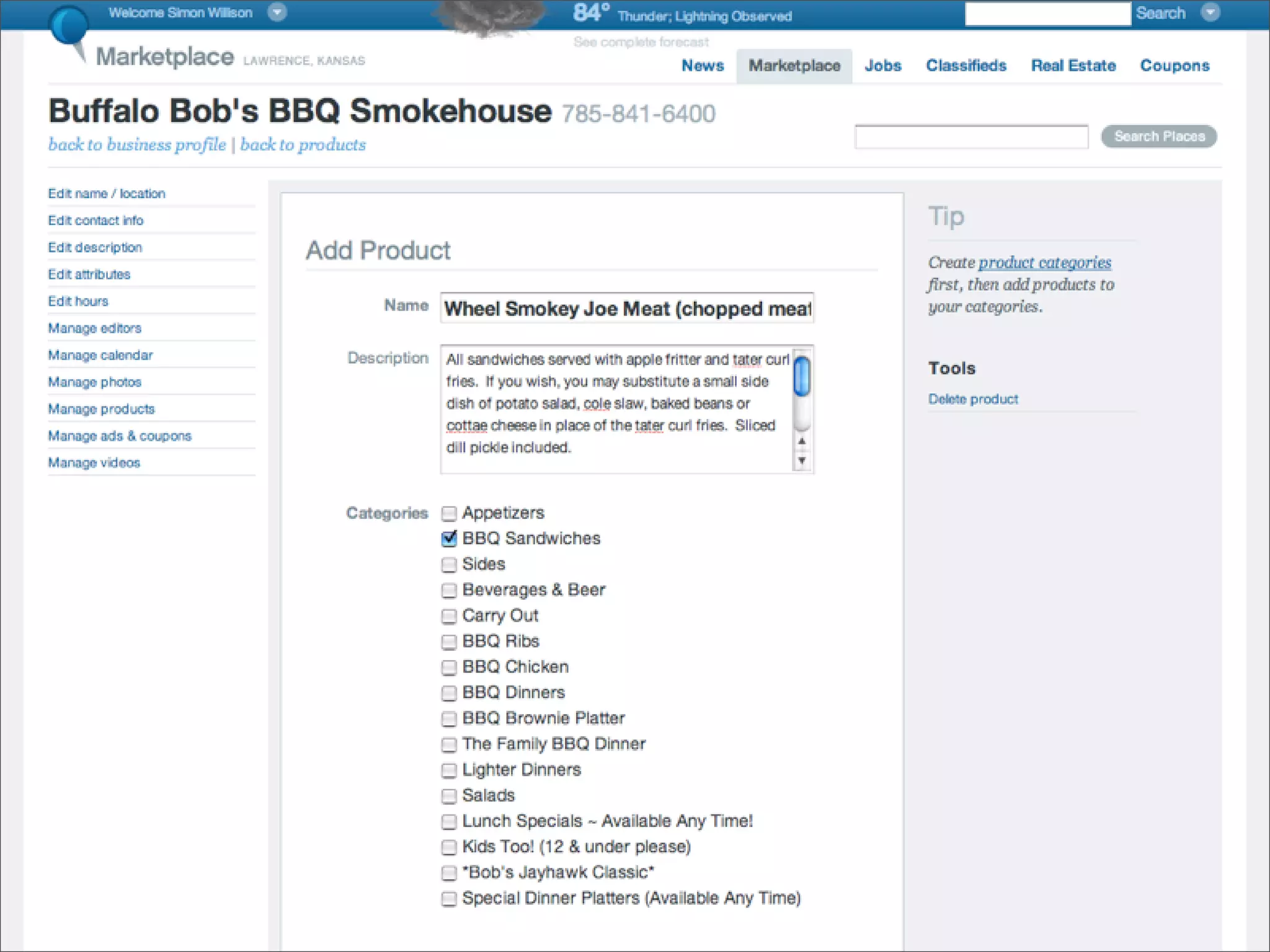Expand the dropdown arrow next to Search
Image resolution: width=1270 pixels, height=952 pixels.
click(x=1210, y=12)
